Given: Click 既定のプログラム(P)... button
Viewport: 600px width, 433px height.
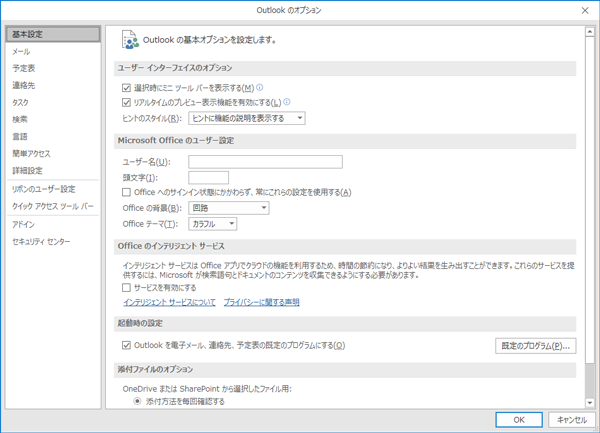Looking at the screenshot, I should (535, 346).
